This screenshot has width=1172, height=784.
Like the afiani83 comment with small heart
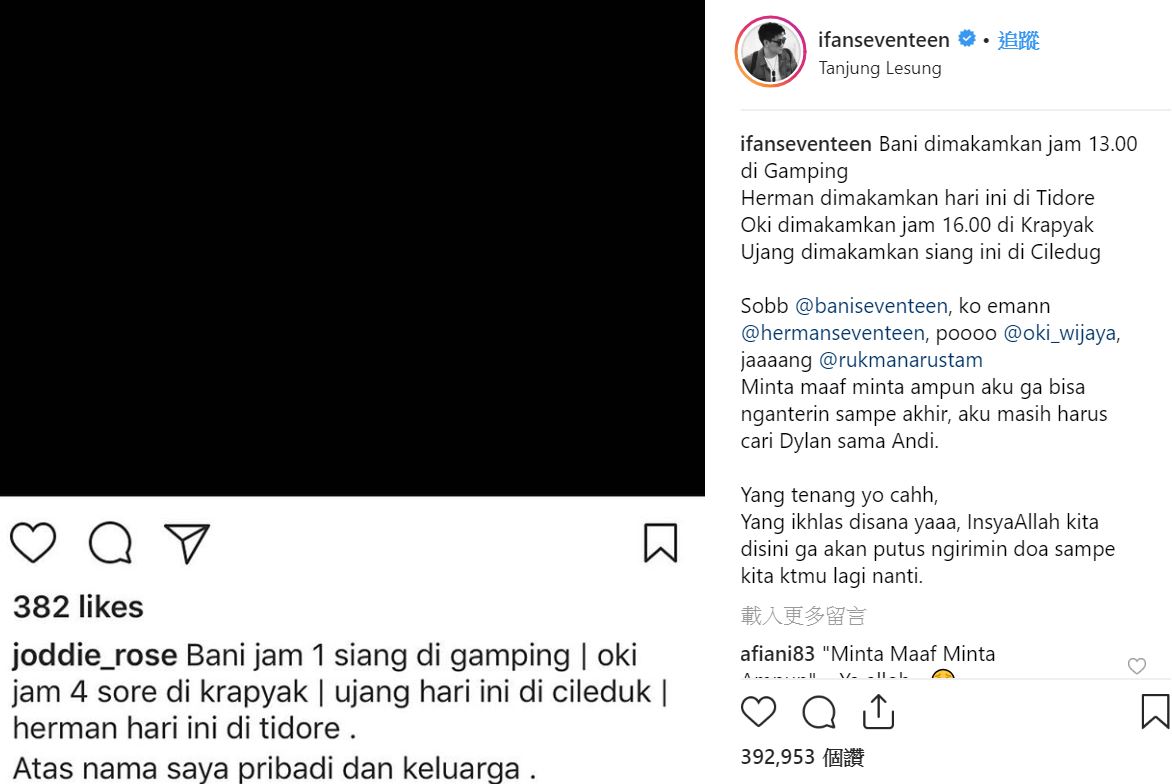pos(1137,666)
